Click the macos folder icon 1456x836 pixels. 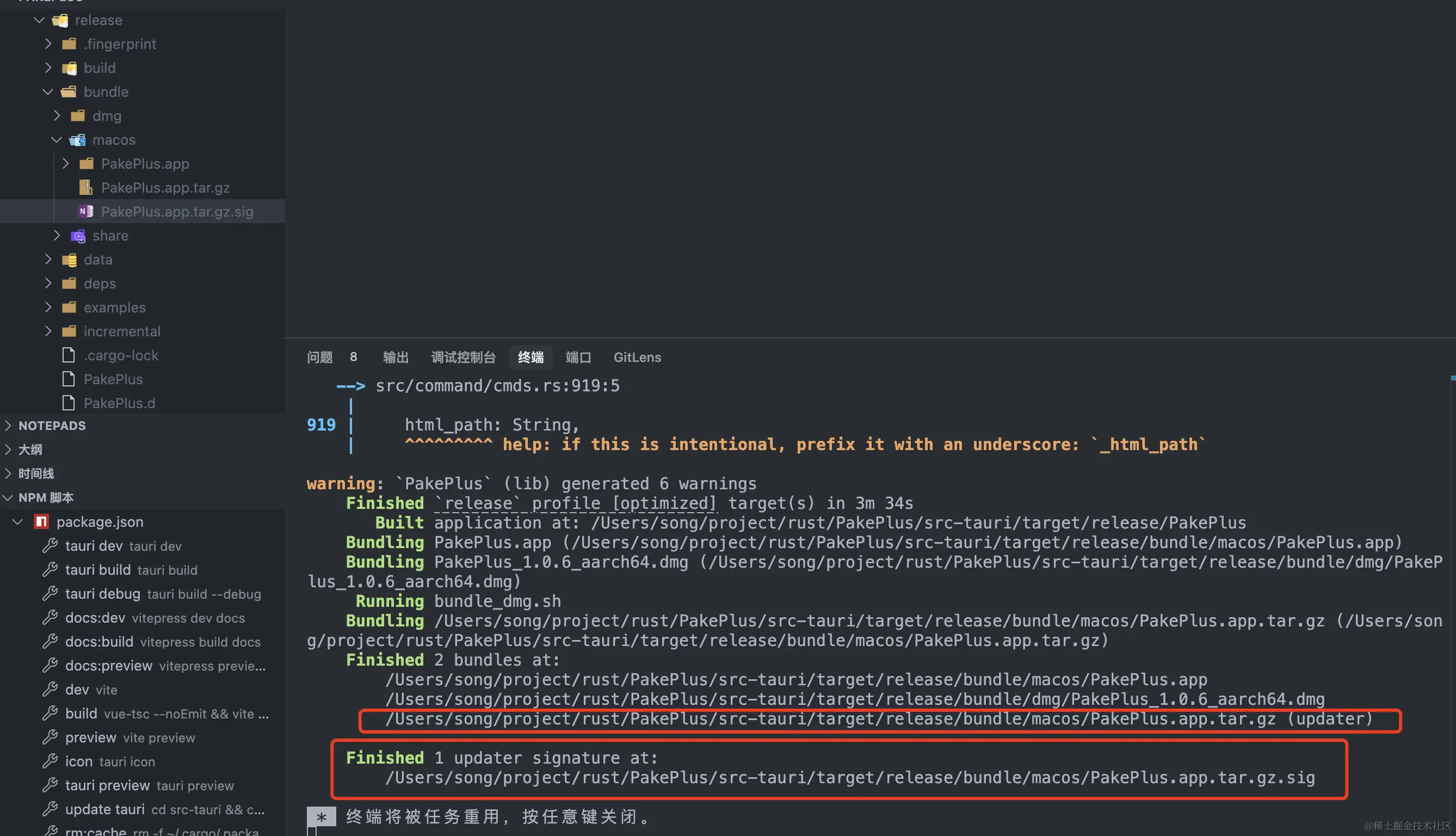[77, 139]
